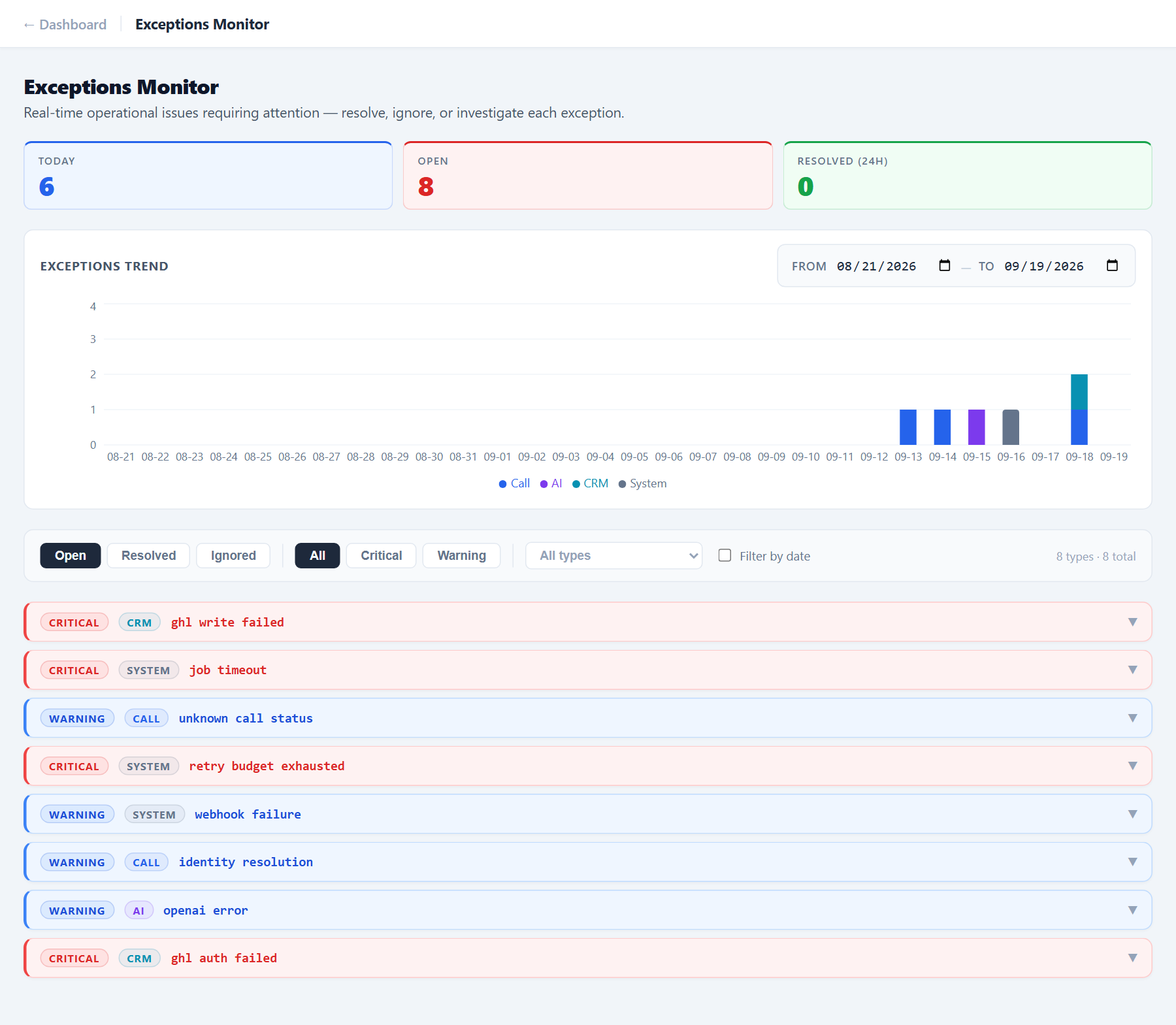The height and width of the screenshot is (1025, 1176).
Task: Click the 09-13 Call bar in chart
Action: point(908,427)
